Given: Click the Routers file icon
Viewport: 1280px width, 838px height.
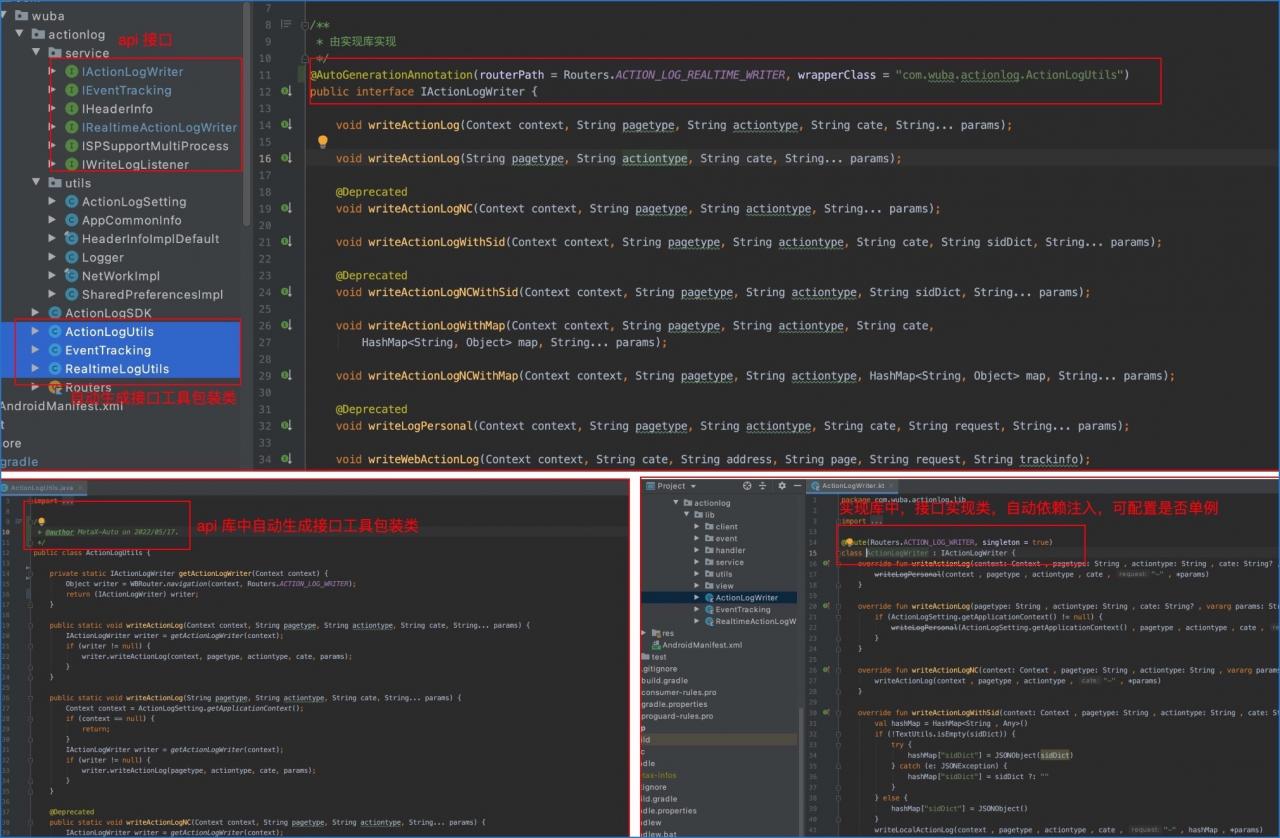Looking at the screenshot, I should (55, 388).
